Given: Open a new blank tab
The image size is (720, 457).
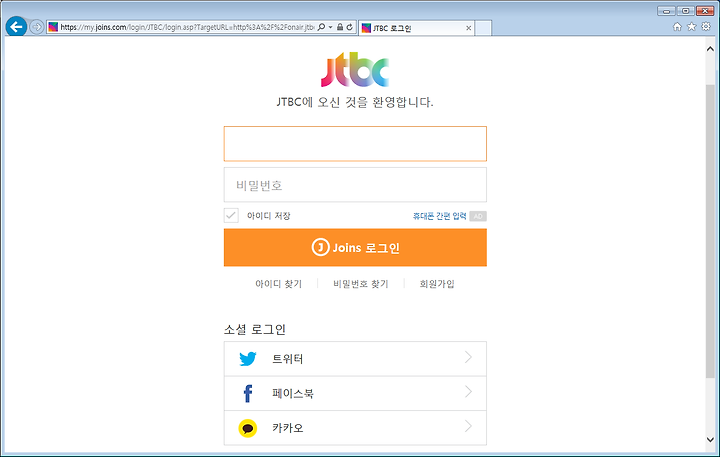Looking at the screenshot, I should [x=483, y=28].
